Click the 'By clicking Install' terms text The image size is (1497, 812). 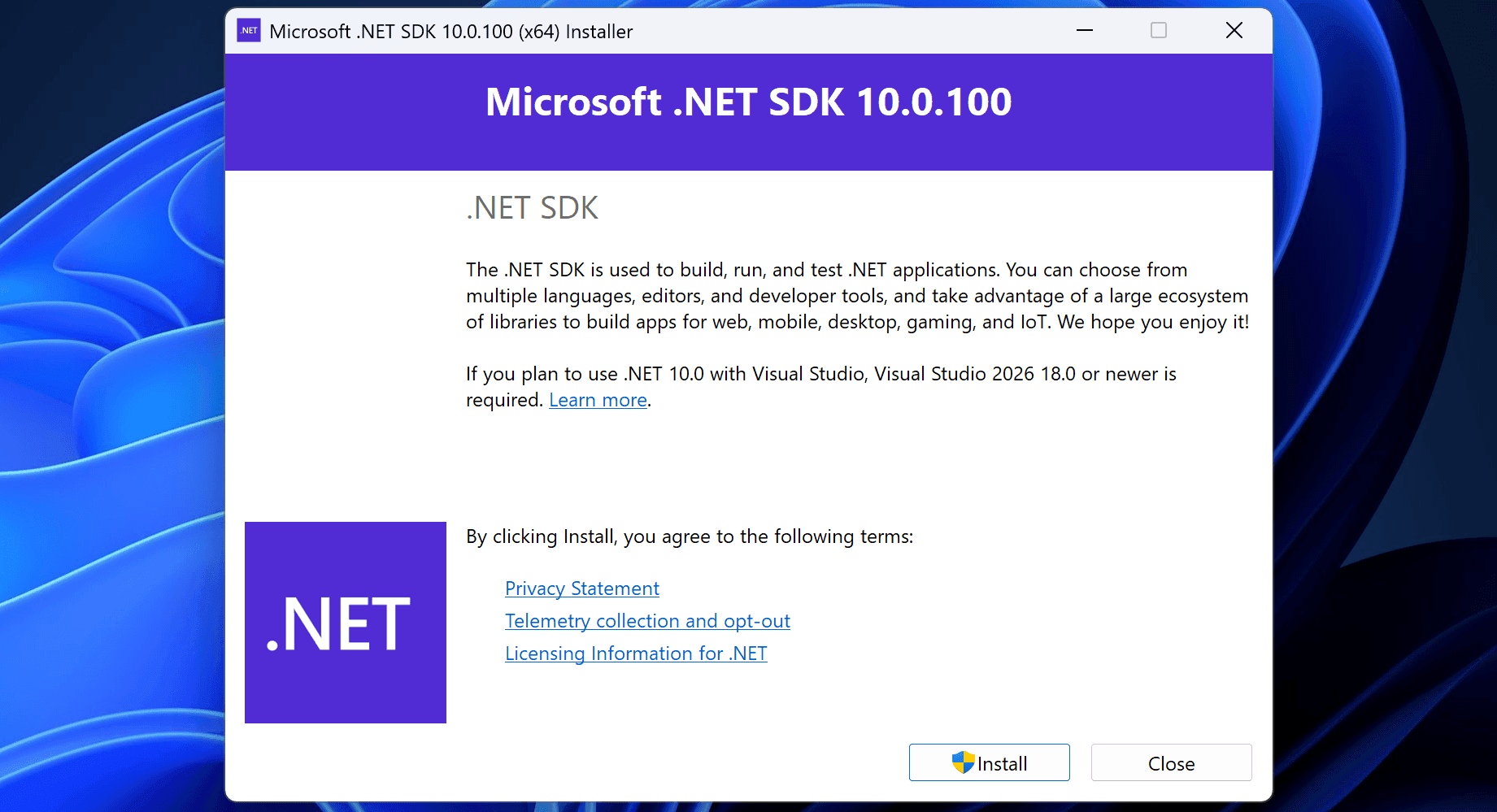690,536
